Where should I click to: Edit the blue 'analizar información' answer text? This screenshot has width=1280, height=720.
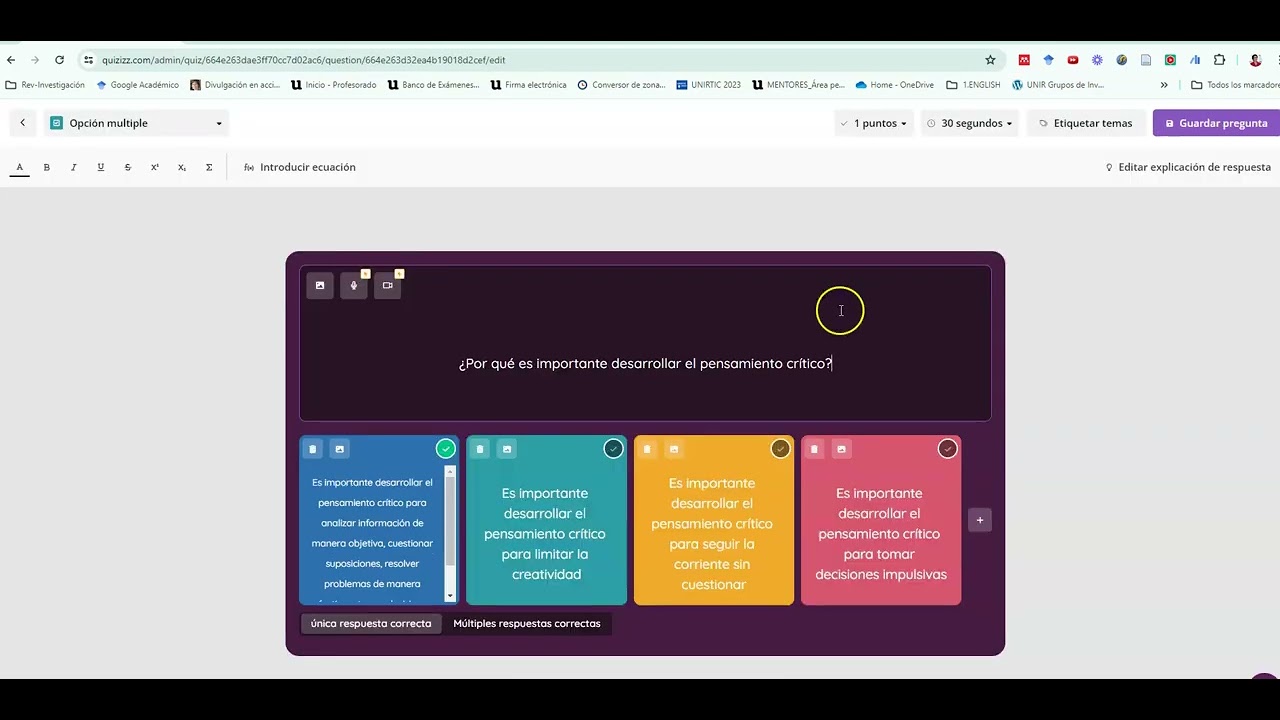coord(372,535)
